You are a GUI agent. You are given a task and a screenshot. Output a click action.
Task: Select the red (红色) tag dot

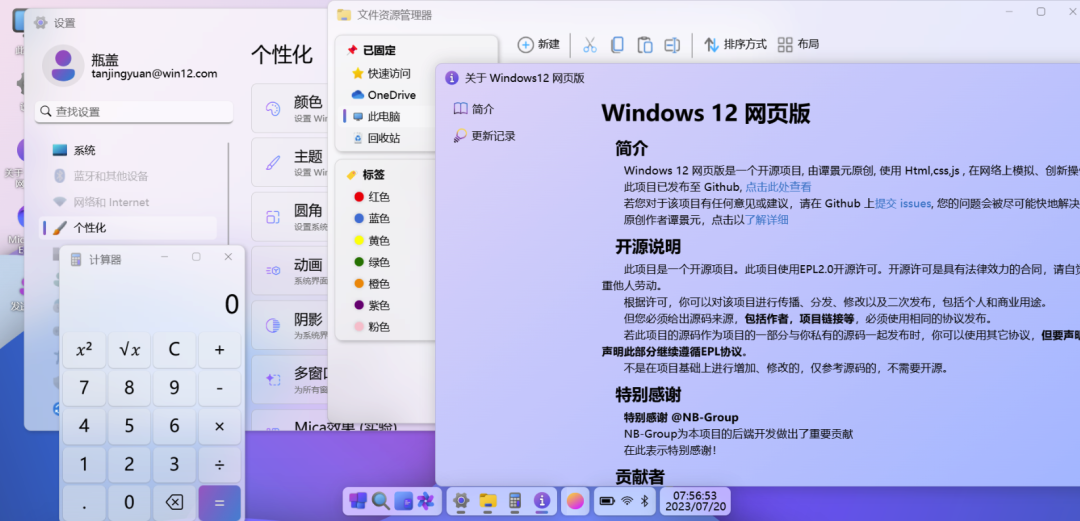click(358, 197)
